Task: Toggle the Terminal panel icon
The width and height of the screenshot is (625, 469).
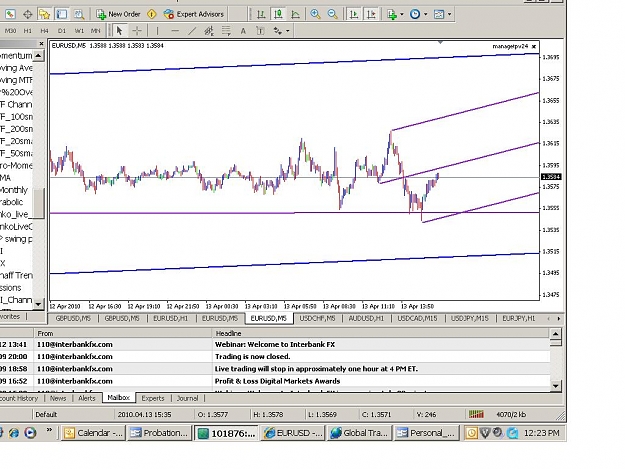Action: pyautogui.click(x=61, y=14)
